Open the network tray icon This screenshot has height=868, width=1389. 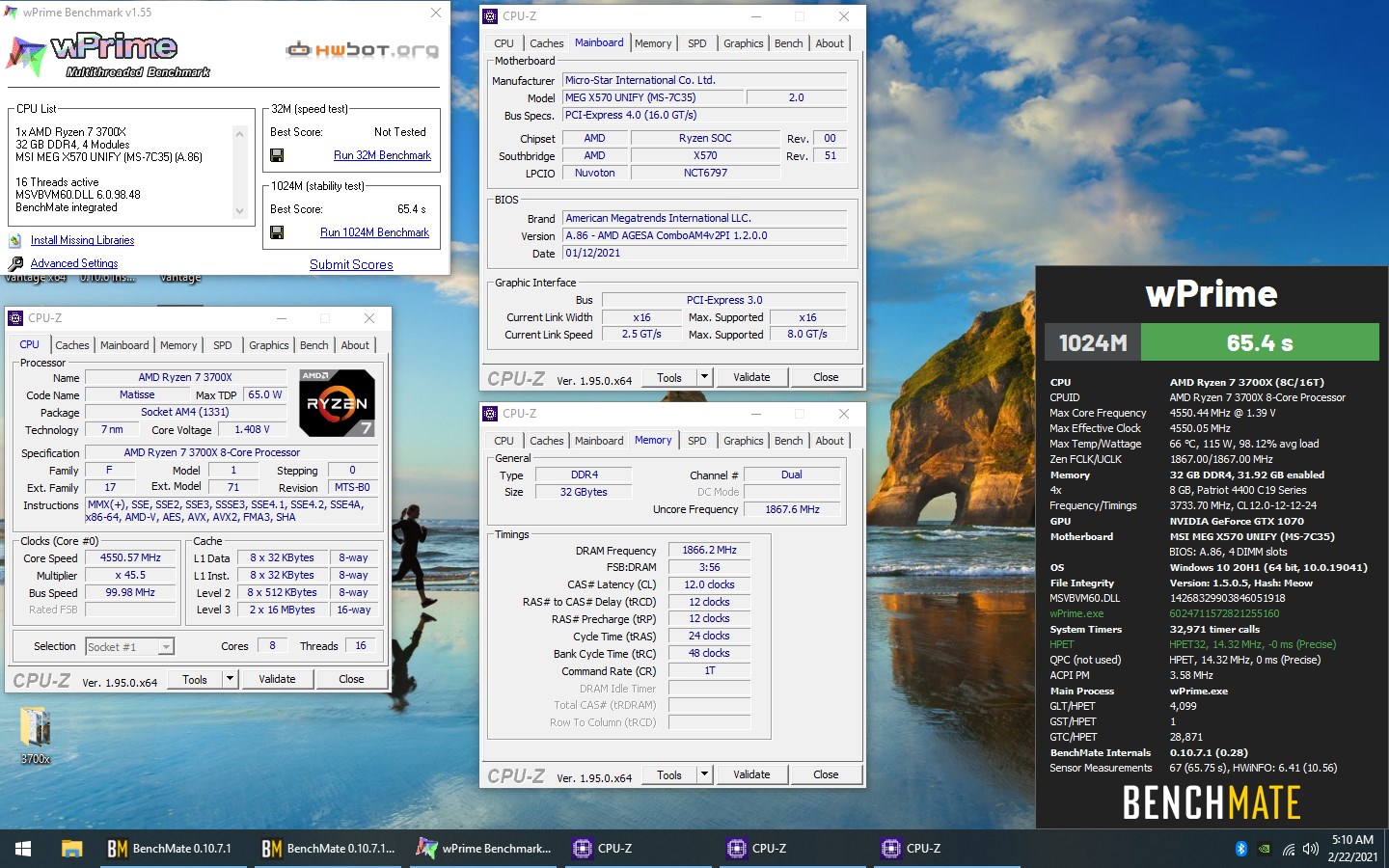tap(1288, 849)
